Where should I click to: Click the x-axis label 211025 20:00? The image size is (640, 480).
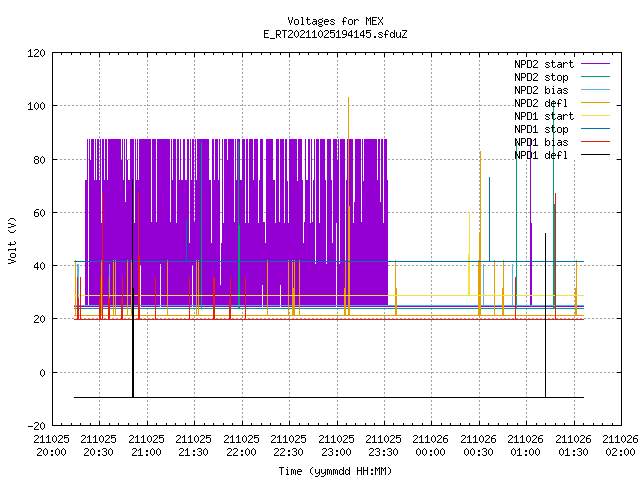[x=51, y=446]
